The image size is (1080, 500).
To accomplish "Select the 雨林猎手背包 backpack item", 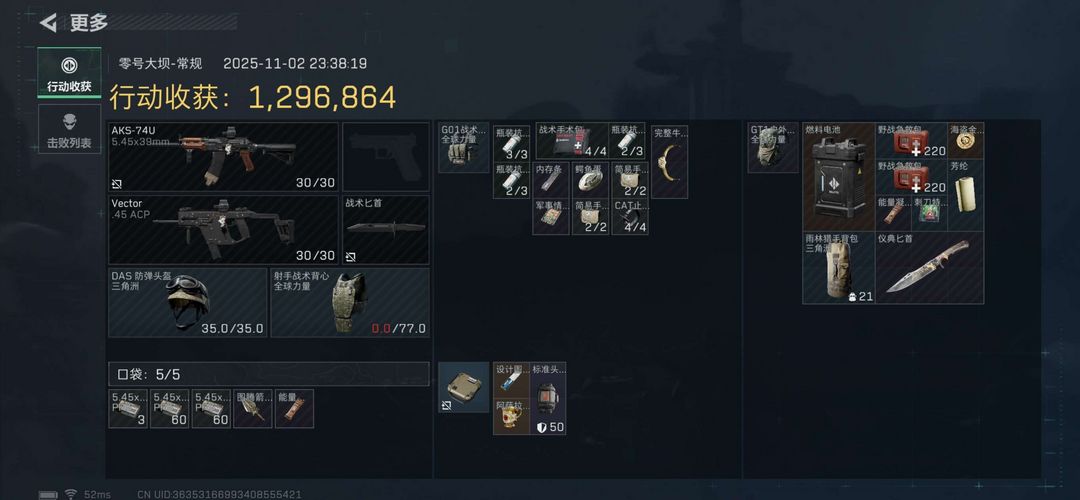I will 838,267.
